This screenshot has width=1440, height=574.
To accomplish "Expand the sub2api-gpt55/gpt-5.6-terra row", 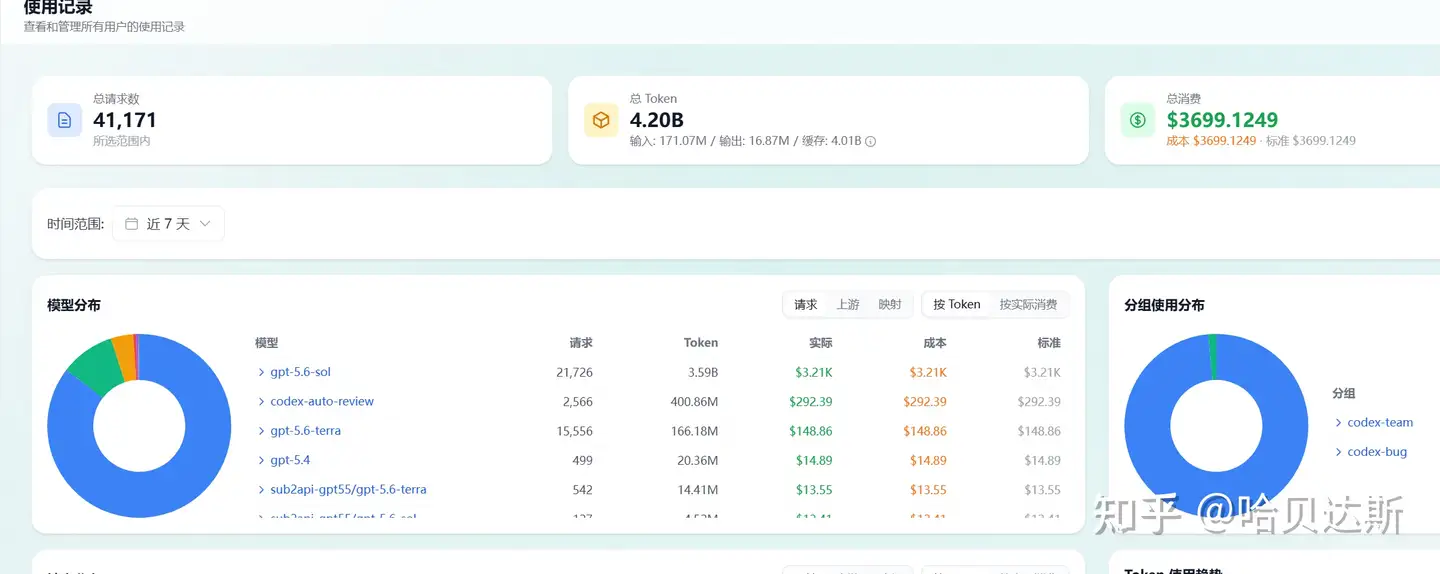I will pyautogui.click(x=262, y=490).
